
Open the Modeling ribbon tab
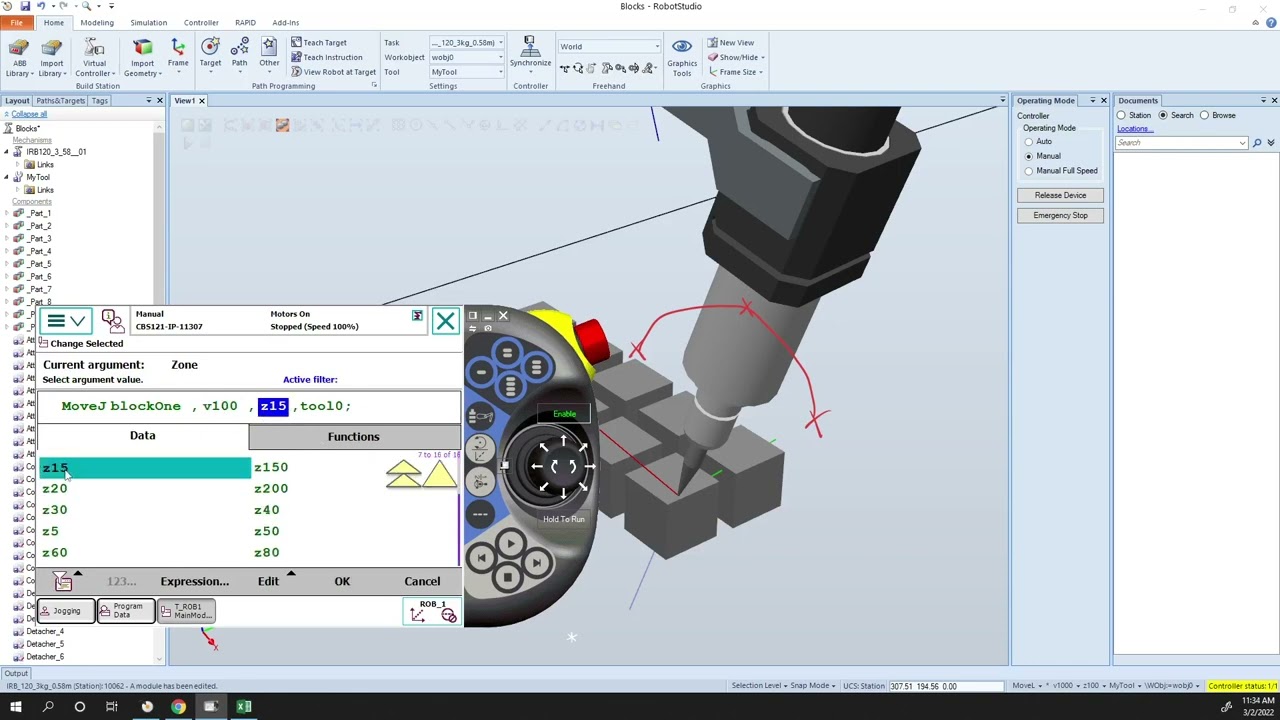pyautogui.click(x=97, y=22)
